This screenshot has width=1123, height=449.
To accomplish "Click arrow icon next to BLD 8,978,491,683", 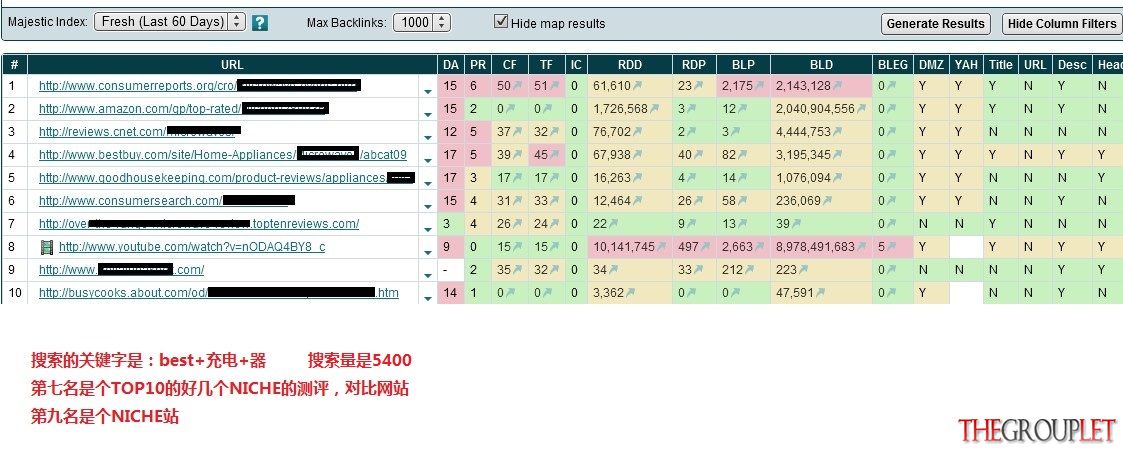I will 862,247.
